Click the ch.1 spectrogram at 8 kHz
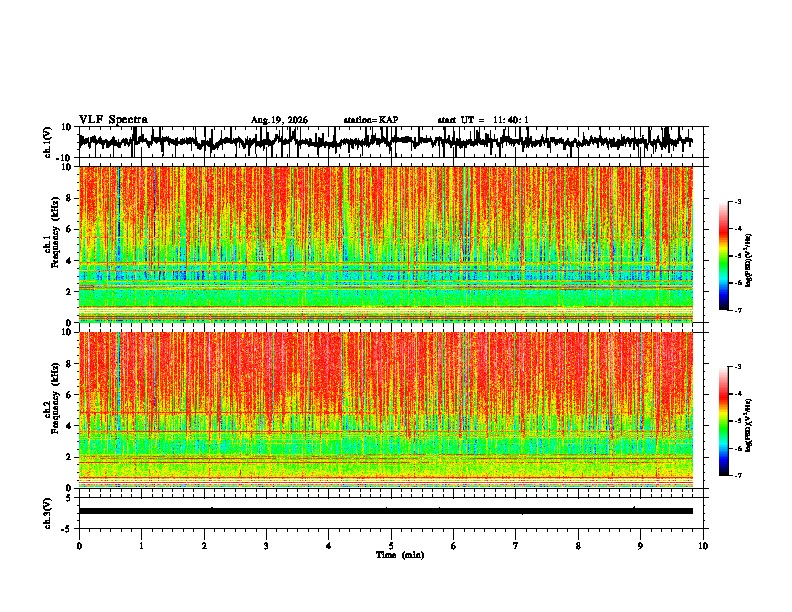The height and width of the screenshot is (612, 792). click(x=385, y=198)
